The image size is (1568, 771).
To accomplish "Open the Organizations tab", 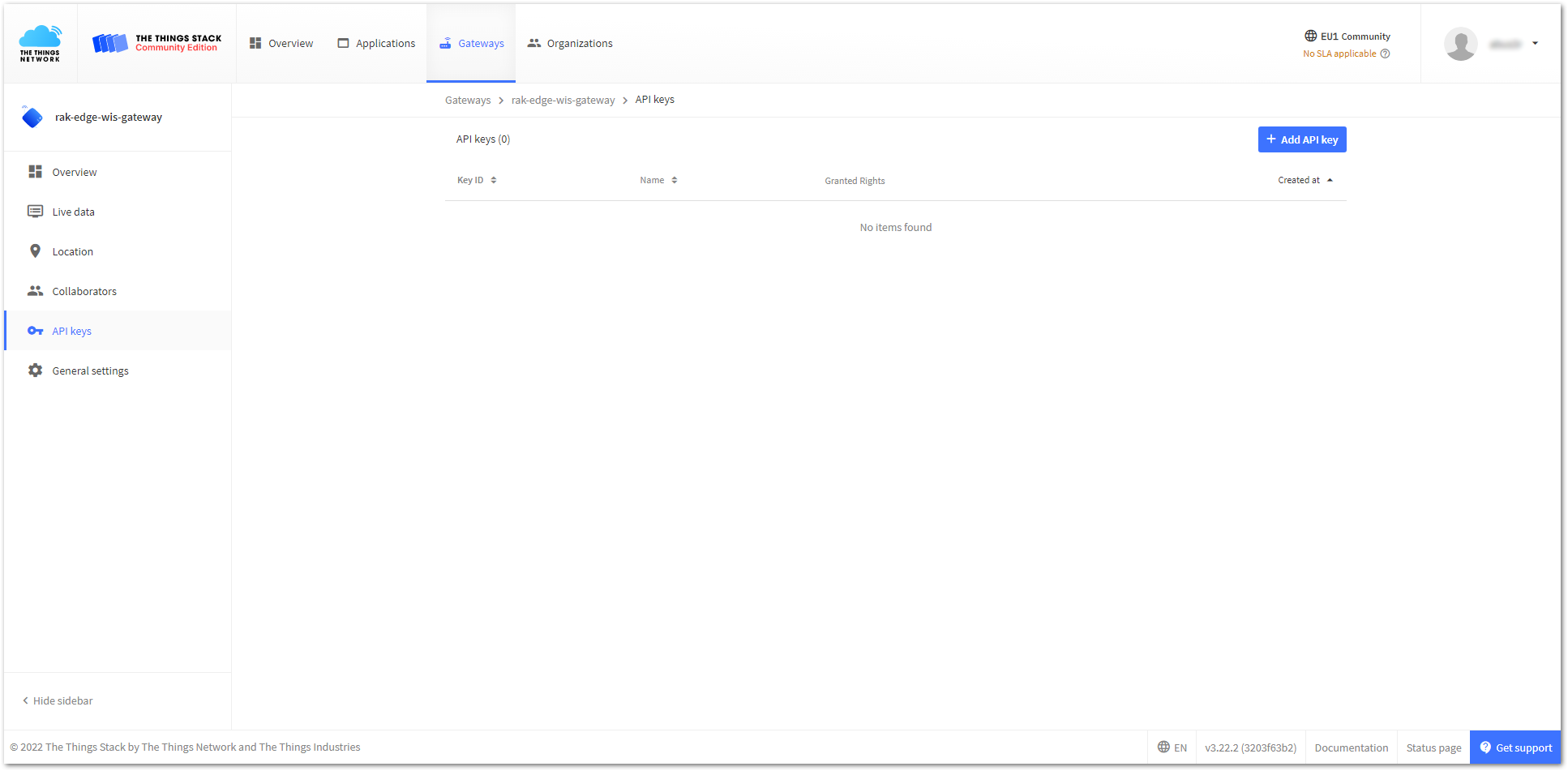I will point(570,43).
